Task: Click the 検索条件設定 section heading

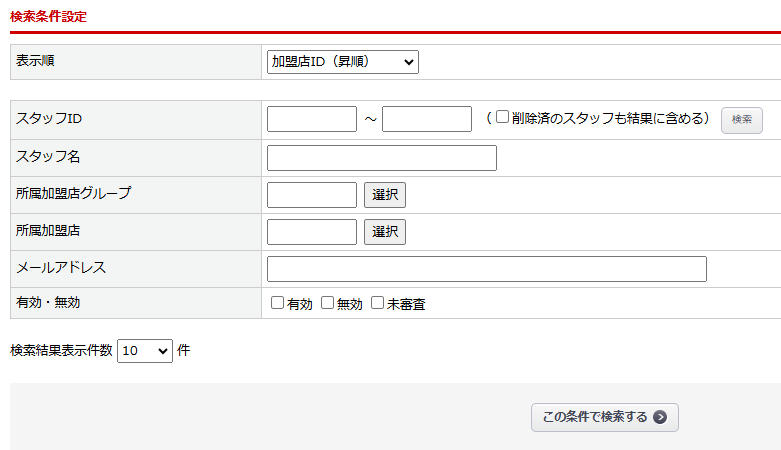Action: pyautogui.click(x=48, y=16)
